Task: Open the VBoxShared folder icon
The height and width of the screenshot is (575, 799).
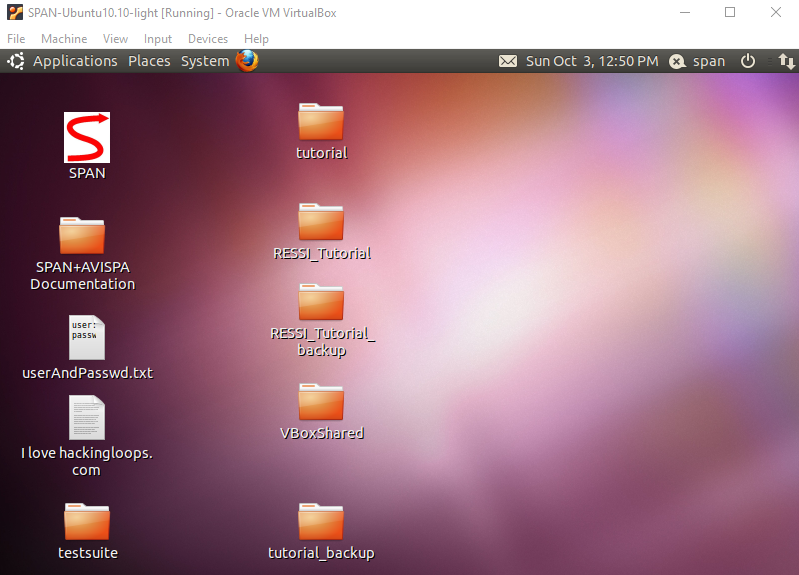Action: (321, 402)
